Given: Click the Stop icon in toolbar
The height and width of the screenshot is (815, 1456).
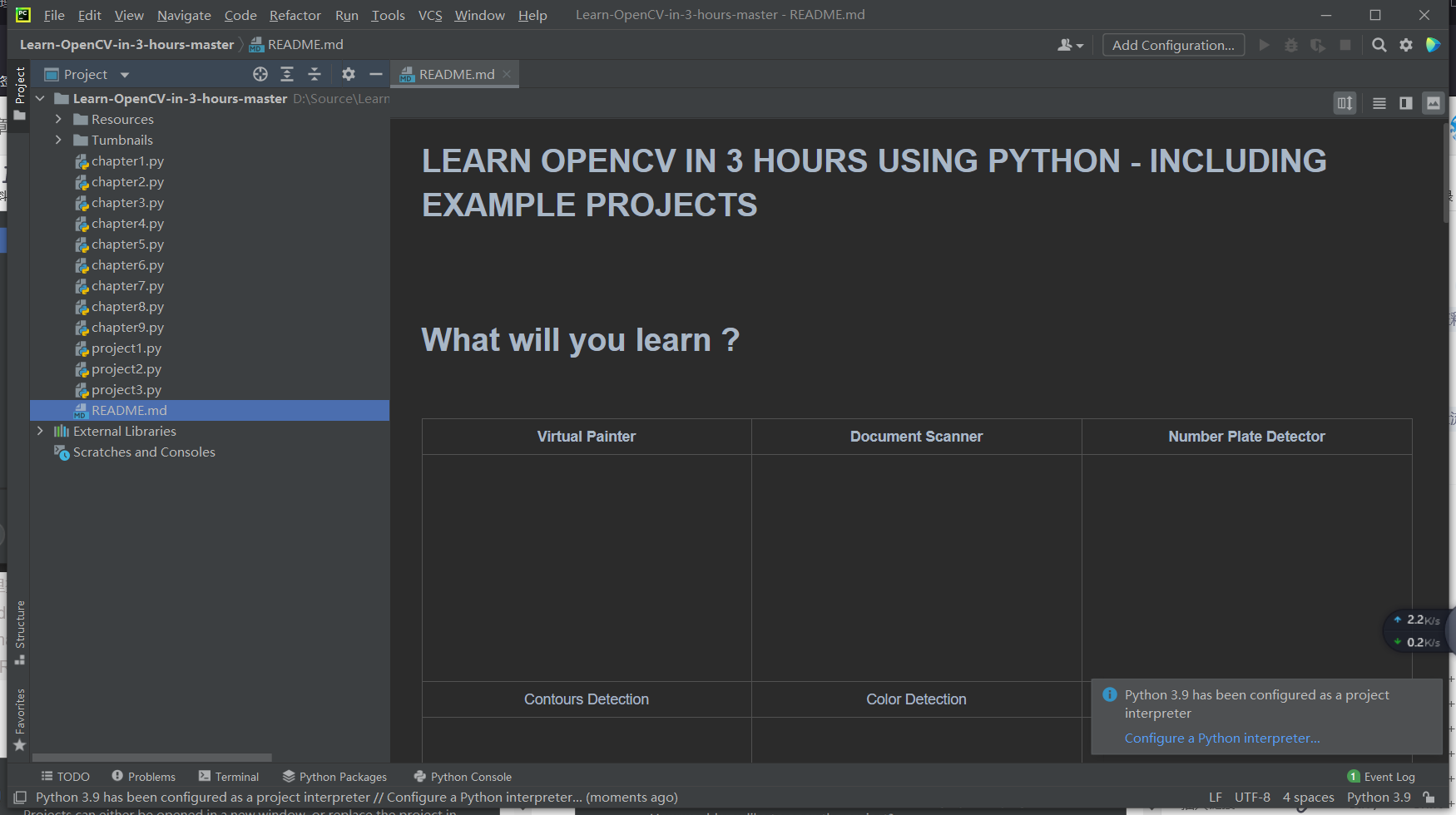Looking at the screenshot, I should point(1345,45).
